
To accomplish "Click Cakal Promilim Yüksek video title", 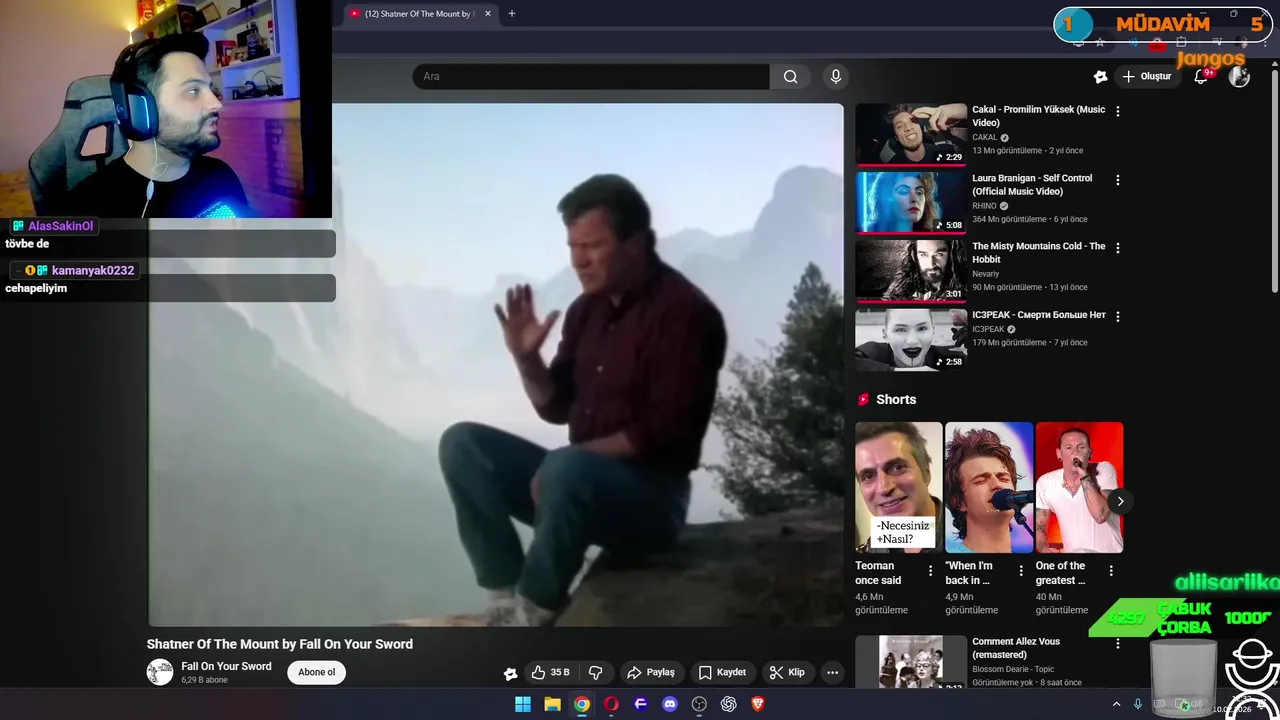I will click(1039, 116).
